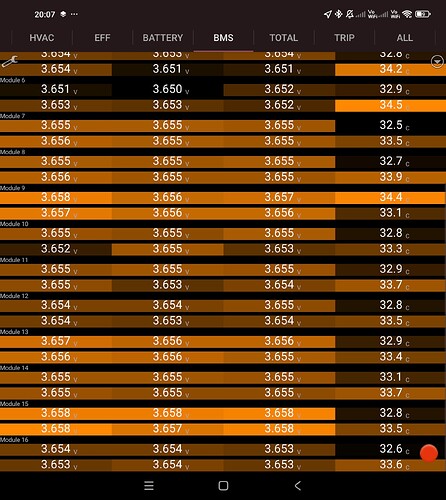Tap the 32.6 C temperature in Module 16
446x500 pixels.
(391, 449)
